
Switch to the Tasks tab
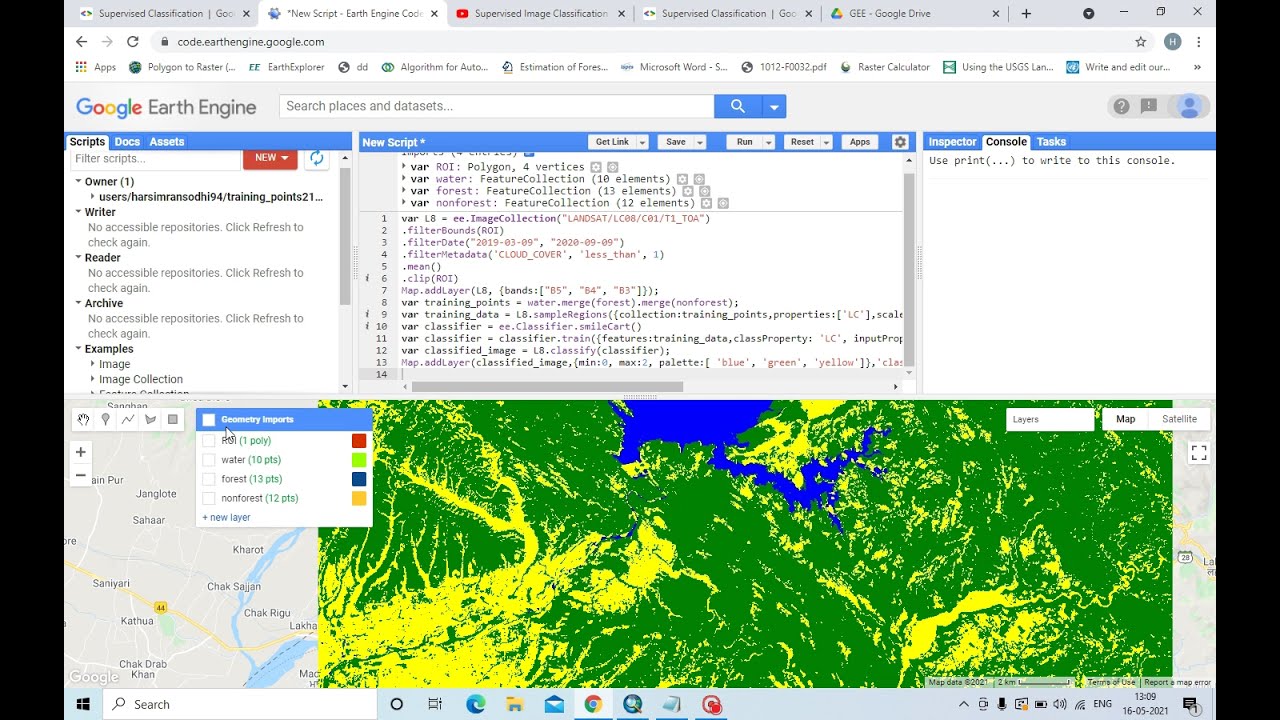(x=1051, y=142)
